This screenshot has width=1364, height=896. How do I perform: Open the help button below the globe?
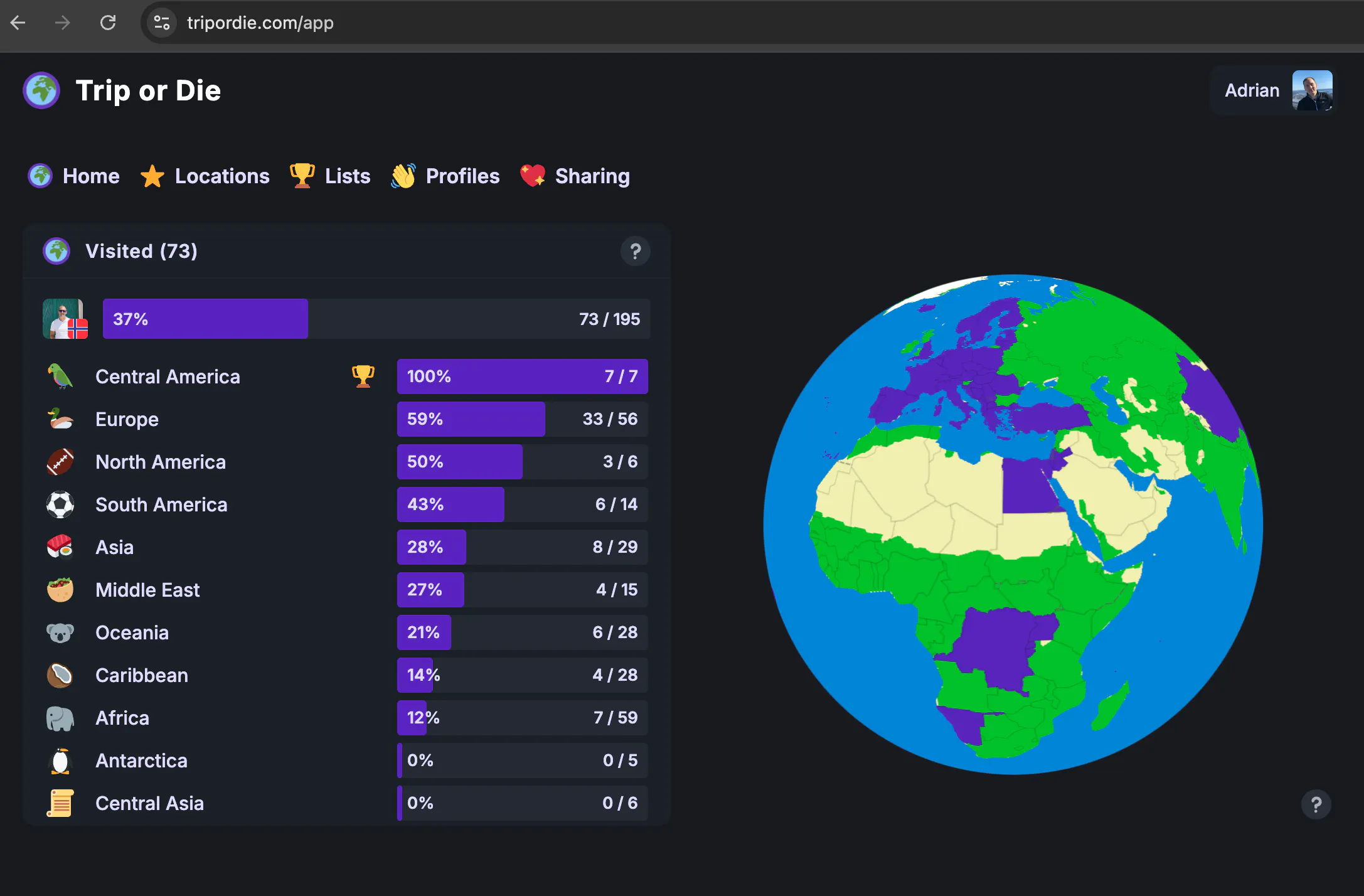(1316, 804)
